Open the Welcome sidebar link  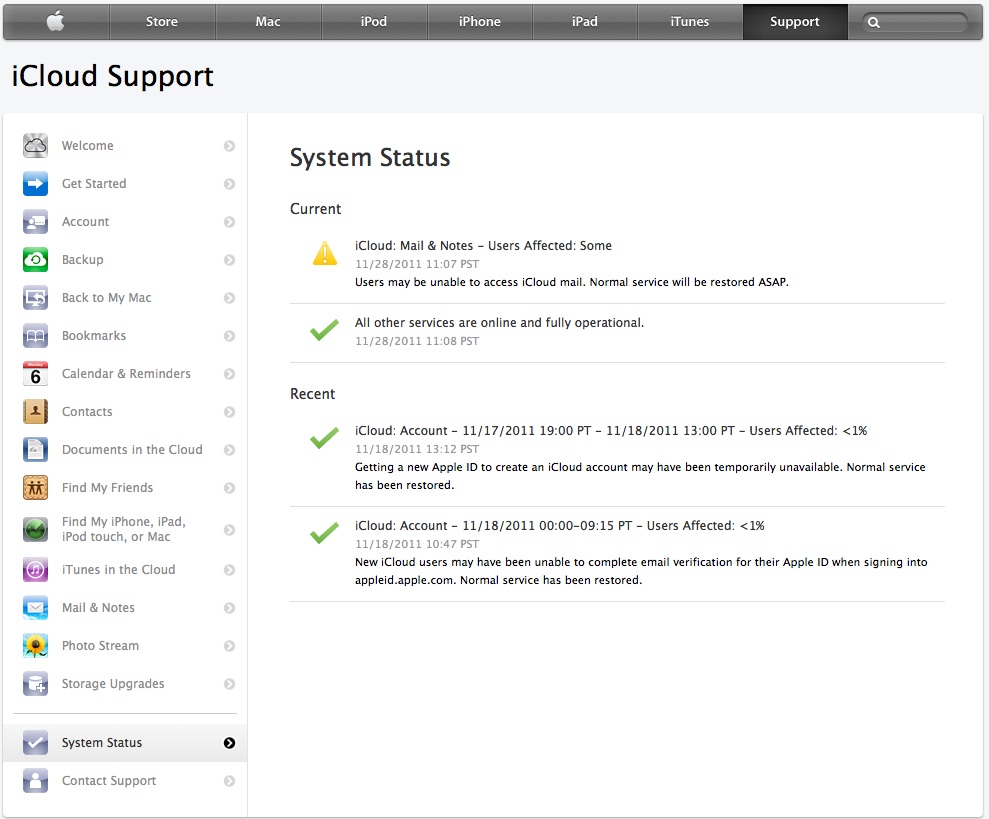(x=88, y=146)
